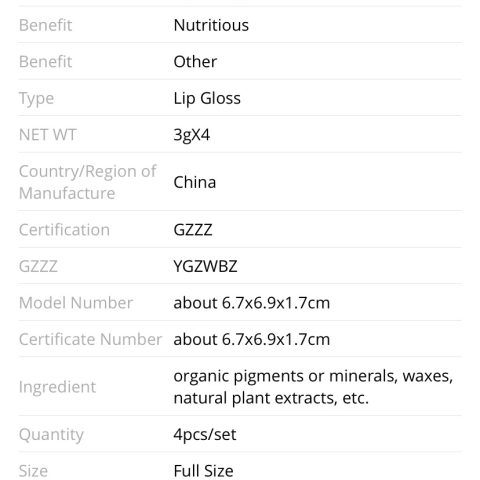Select the 4pcs/set quantity value
The image size is (480, 480).
[205, 435]
